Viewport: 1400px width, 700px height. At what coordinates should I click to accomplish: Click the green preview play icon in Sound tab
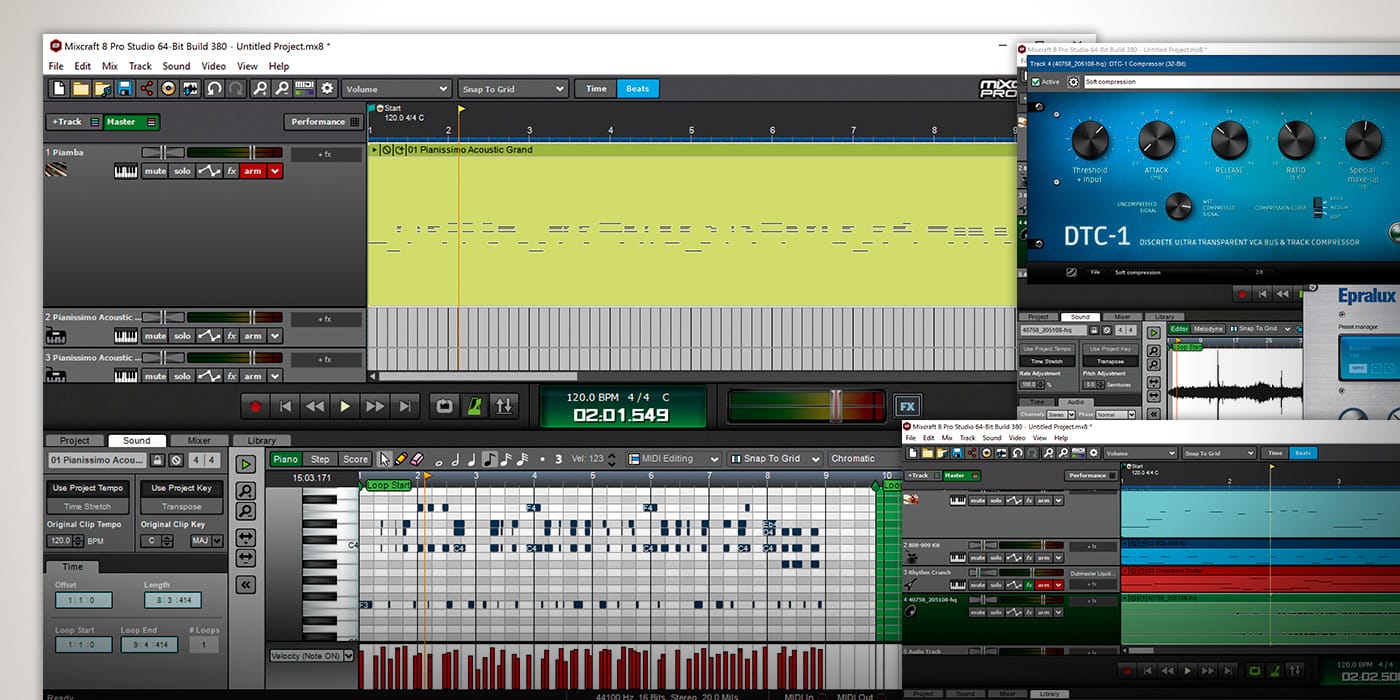245,464
